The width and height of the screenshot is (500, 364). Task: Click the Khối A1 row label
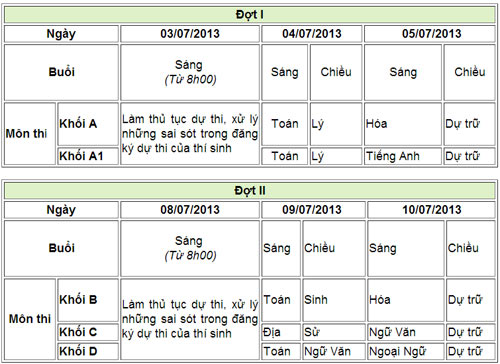88,156
